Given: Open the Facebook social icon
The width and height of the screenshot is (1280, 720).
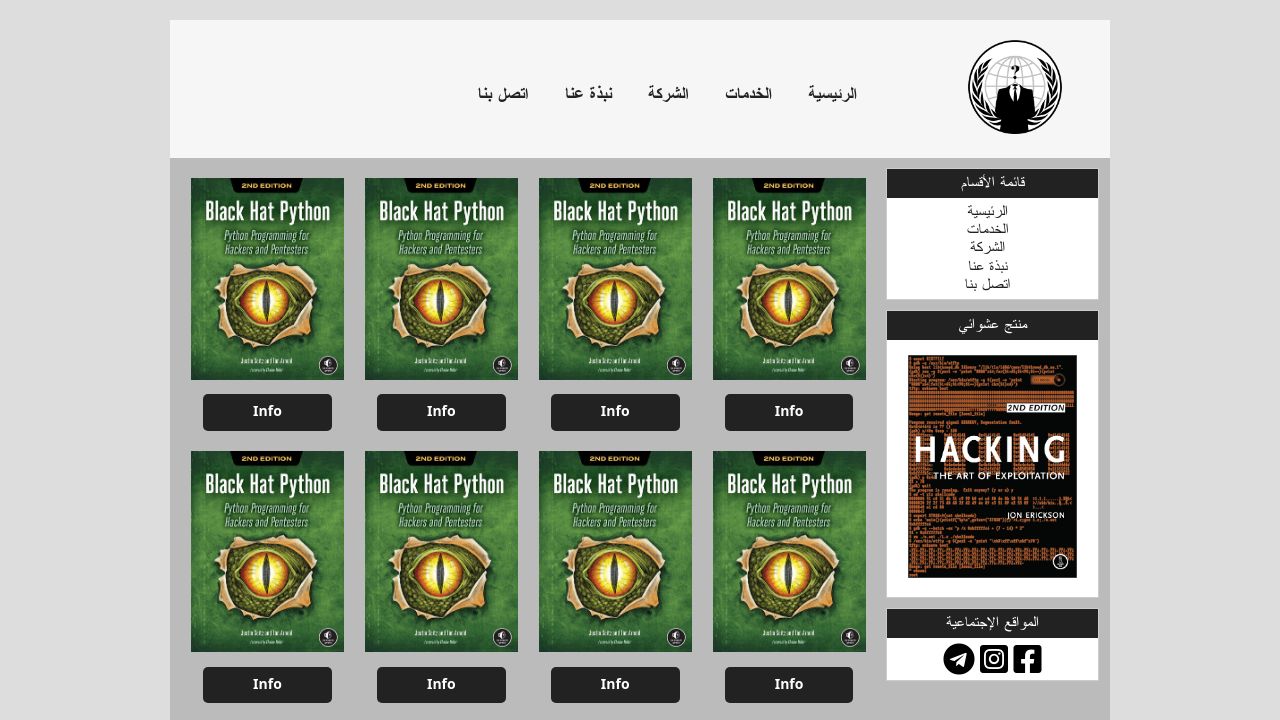Looking at the screenshot, I should (1027, 659).
